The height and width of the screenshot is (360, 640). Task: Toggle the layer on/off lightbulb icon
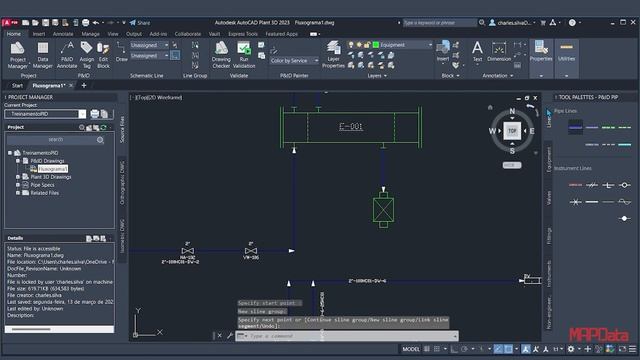point(351,45)
